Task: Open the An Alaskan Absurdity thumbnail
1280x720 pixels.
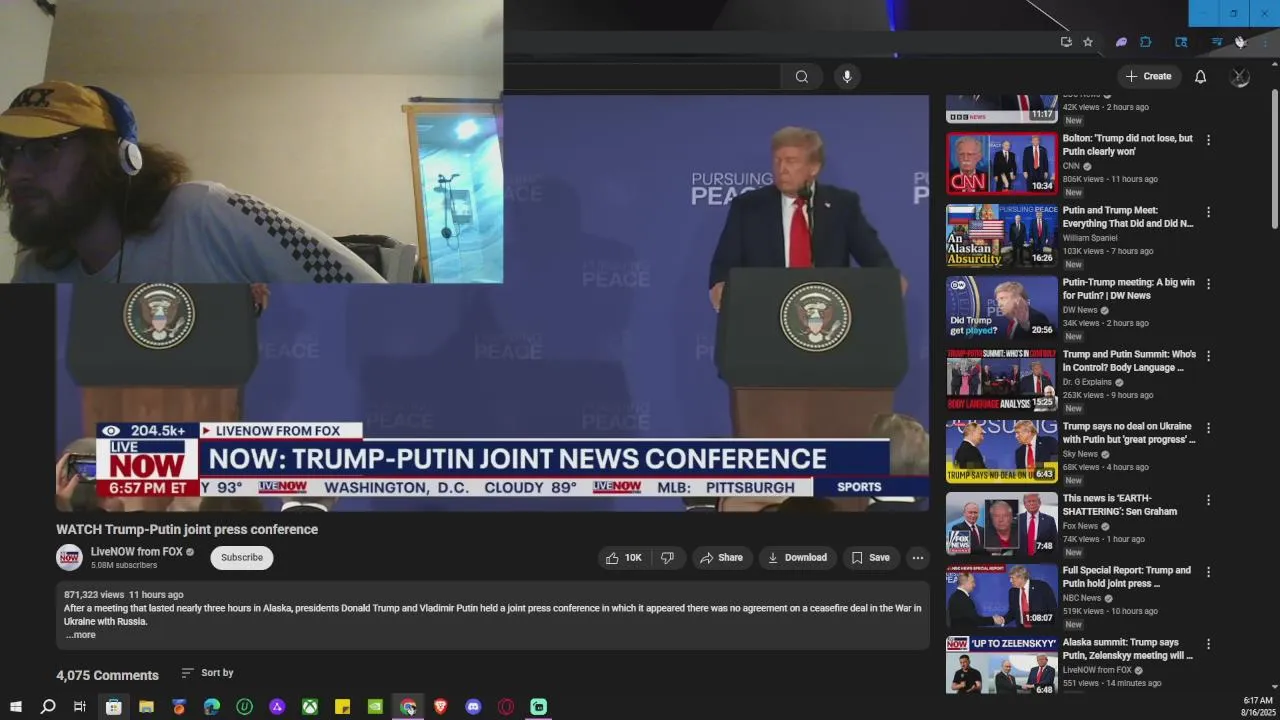Action: [x=1001, y=236]
